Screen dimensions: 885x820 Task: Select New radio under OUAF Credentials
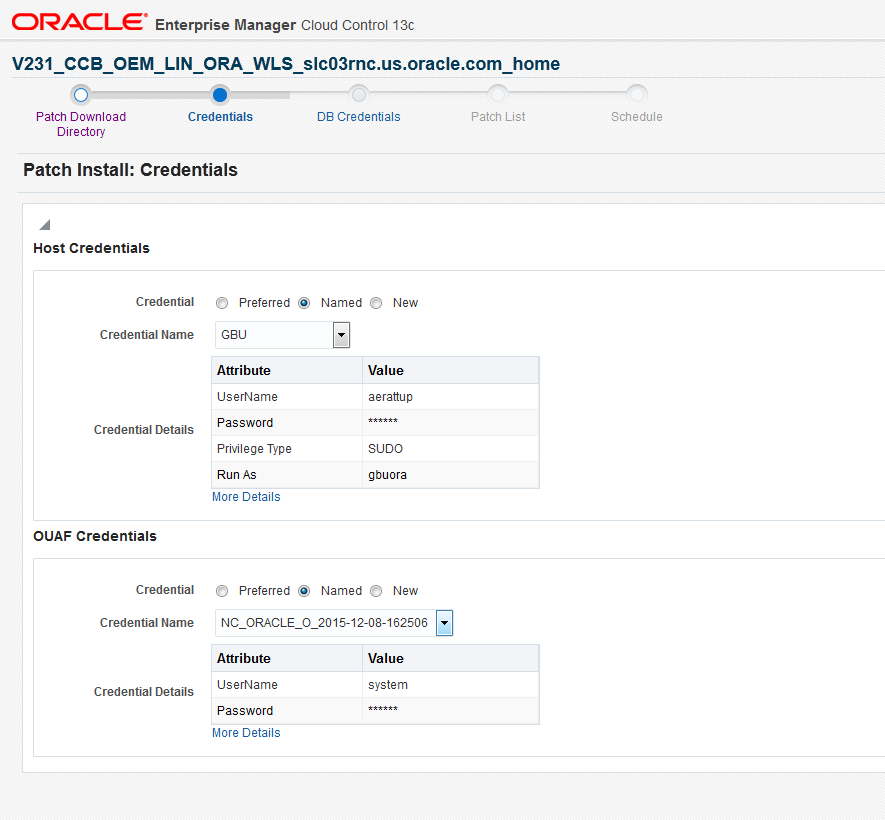pyautogui.click(x=376, y=591)
